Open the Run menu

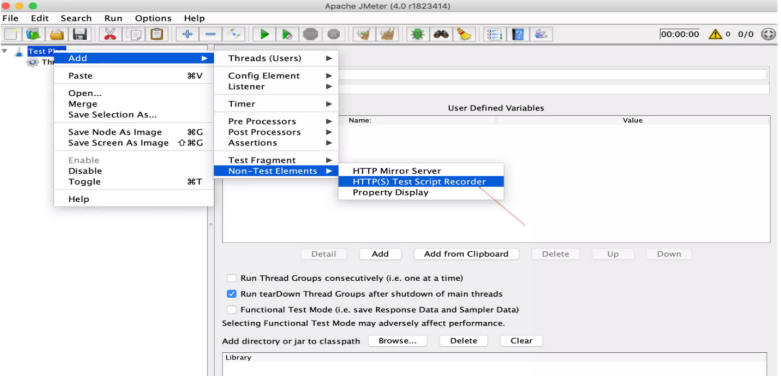pos(114,18)
